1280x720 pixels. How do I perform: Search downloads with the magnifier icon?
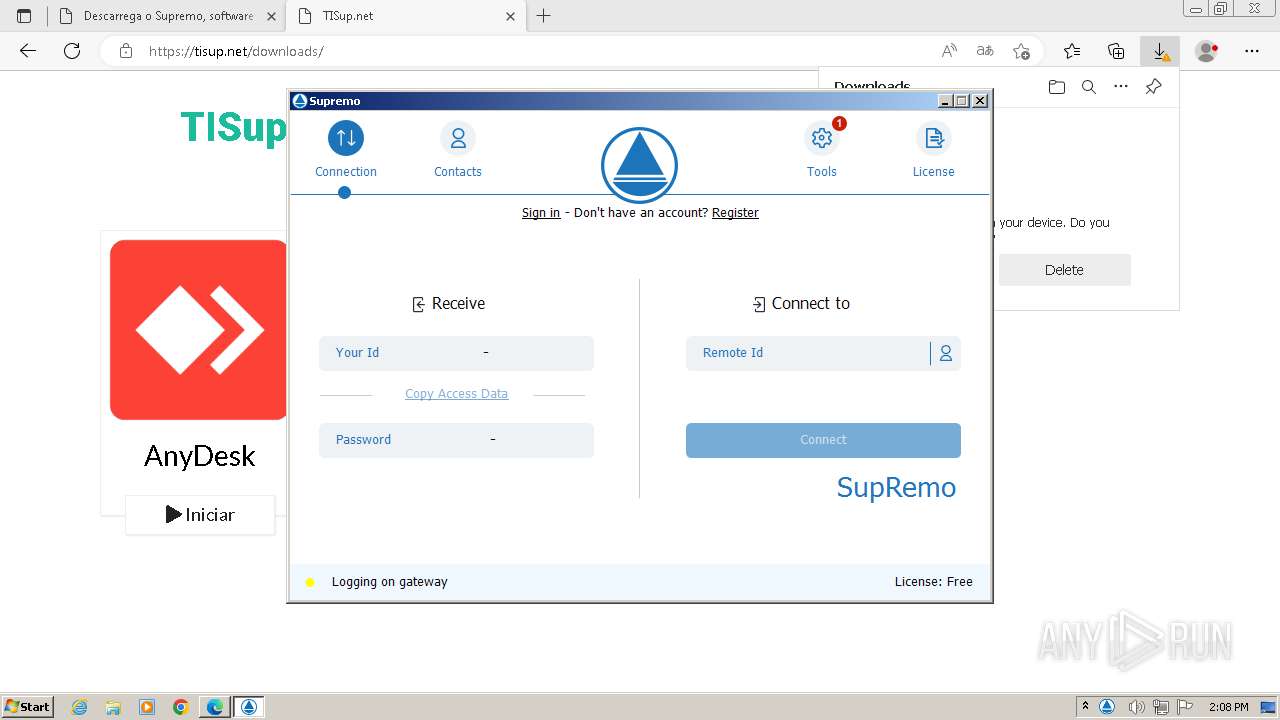(1089, 87)
